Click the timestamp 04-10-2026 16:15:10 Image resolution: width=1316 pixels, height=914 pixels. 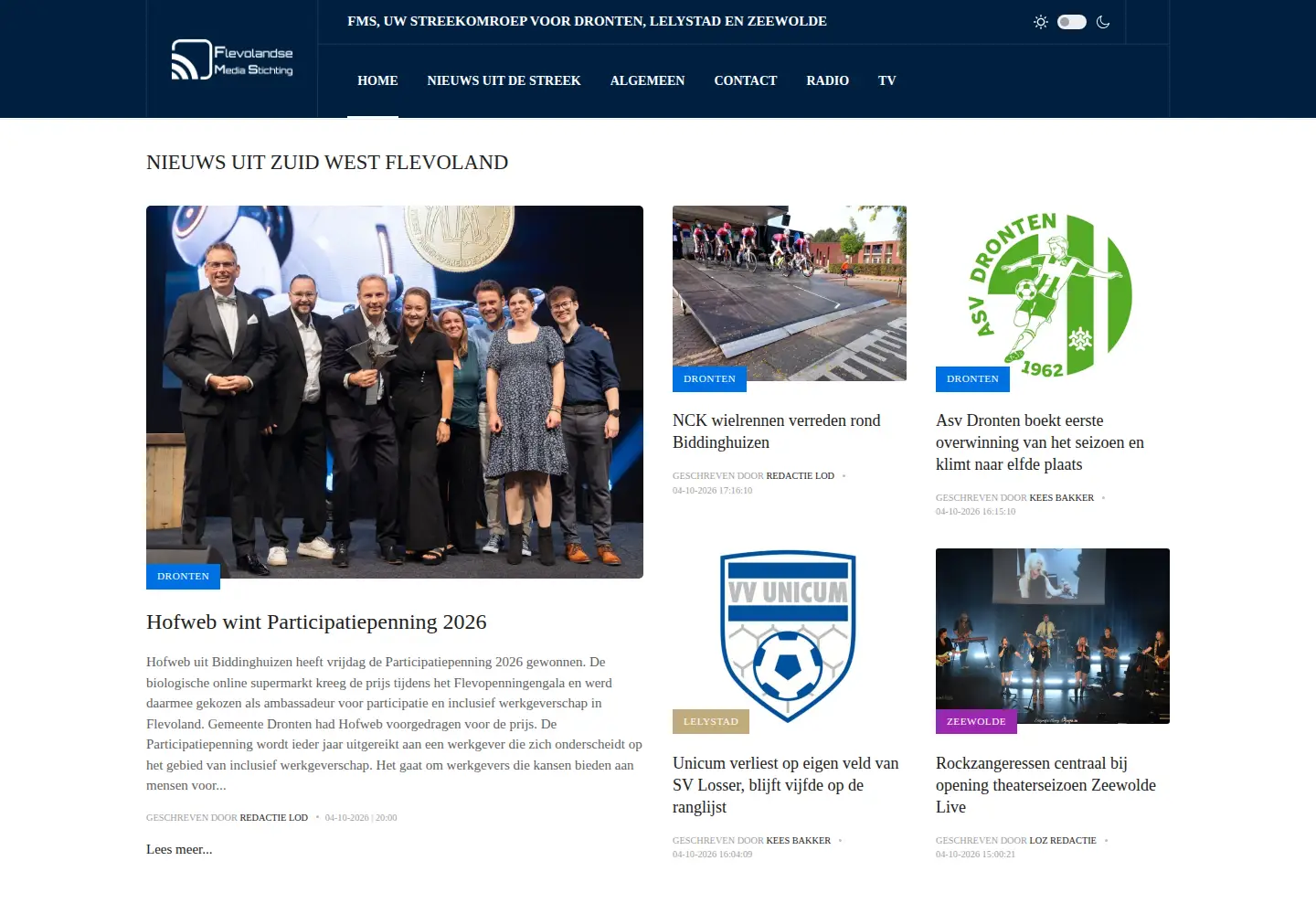tap(975, 511)
